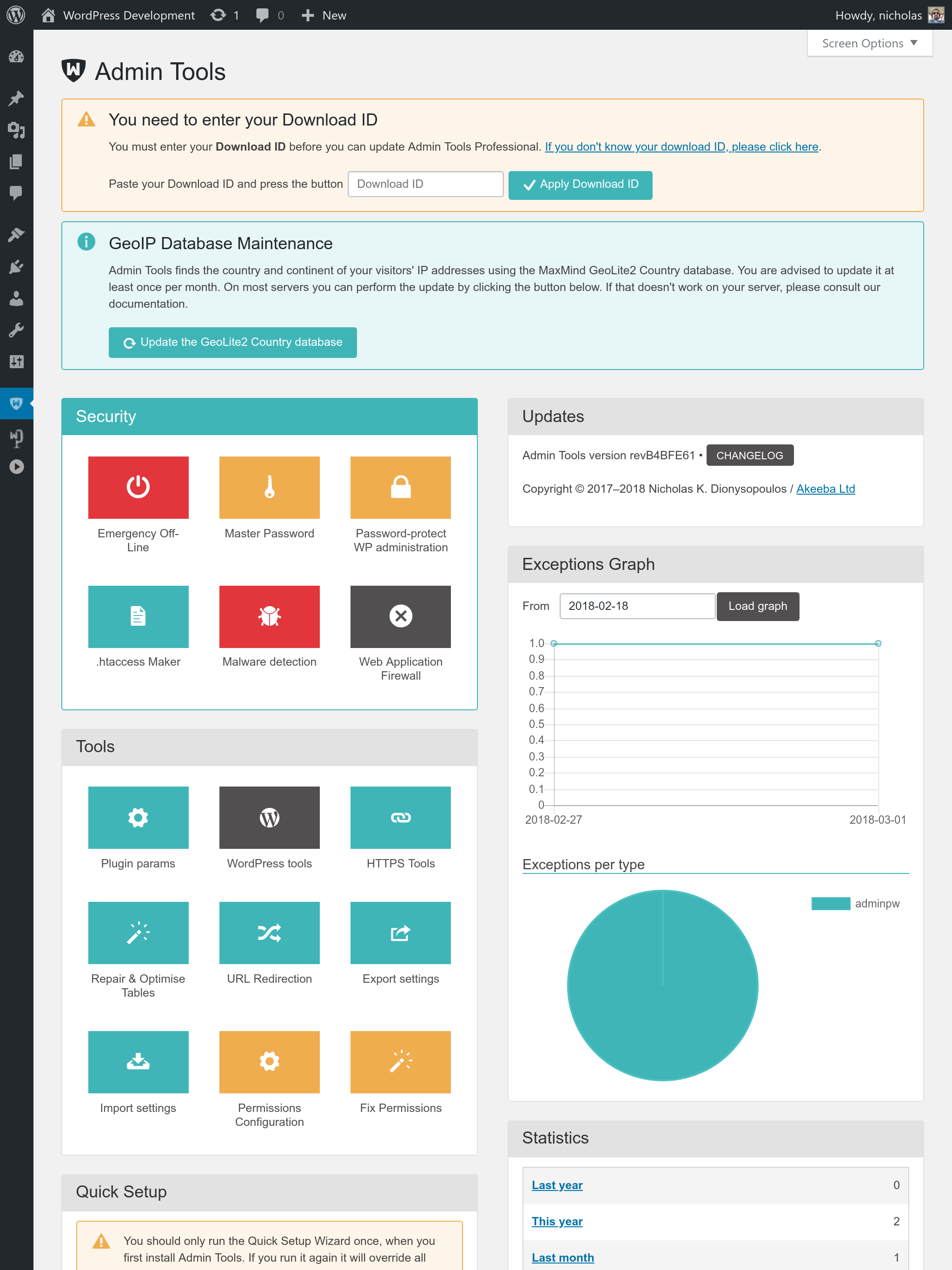Open the This year statistics link

click(556, 1221)
